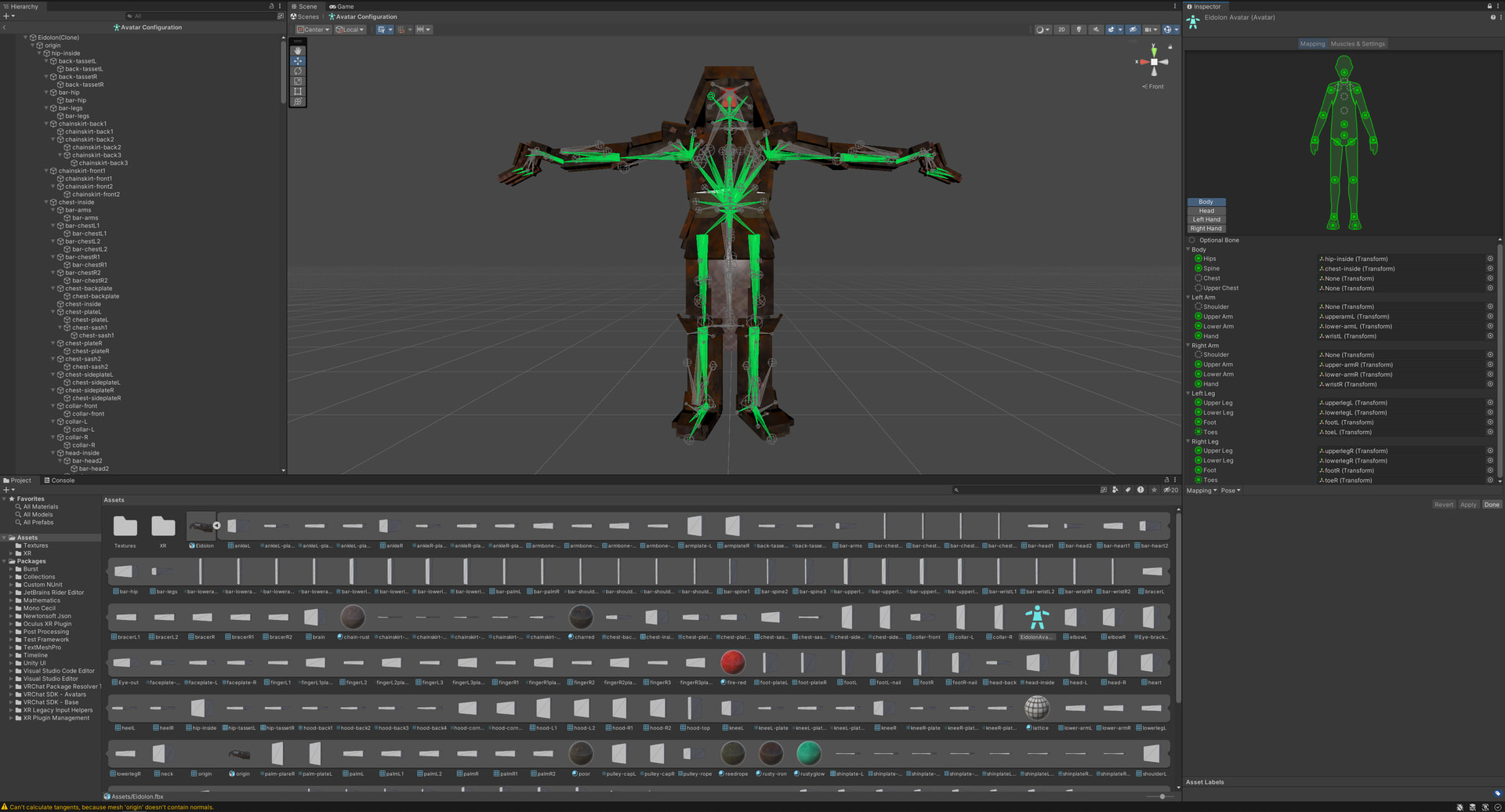The width and height of the screenshot is (1505, 812).
Task: Open Inspector help question mark icon
Action: coord(1492,17)
